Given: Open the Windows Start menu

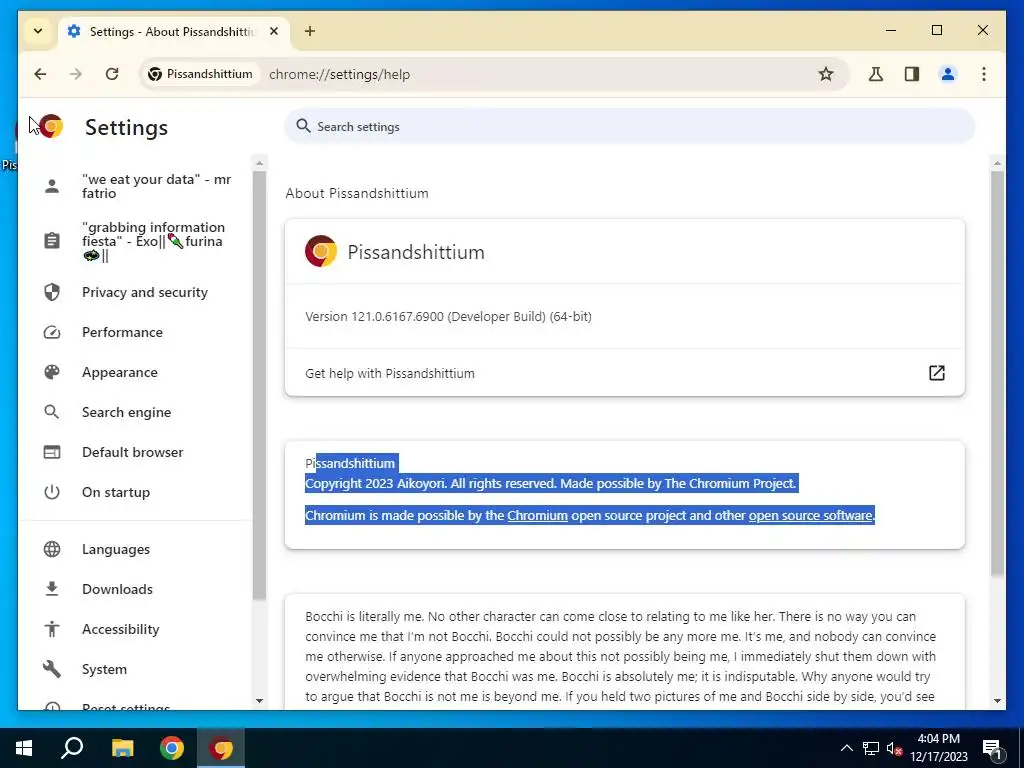Looking at the screenshot, I should [24, 748].
